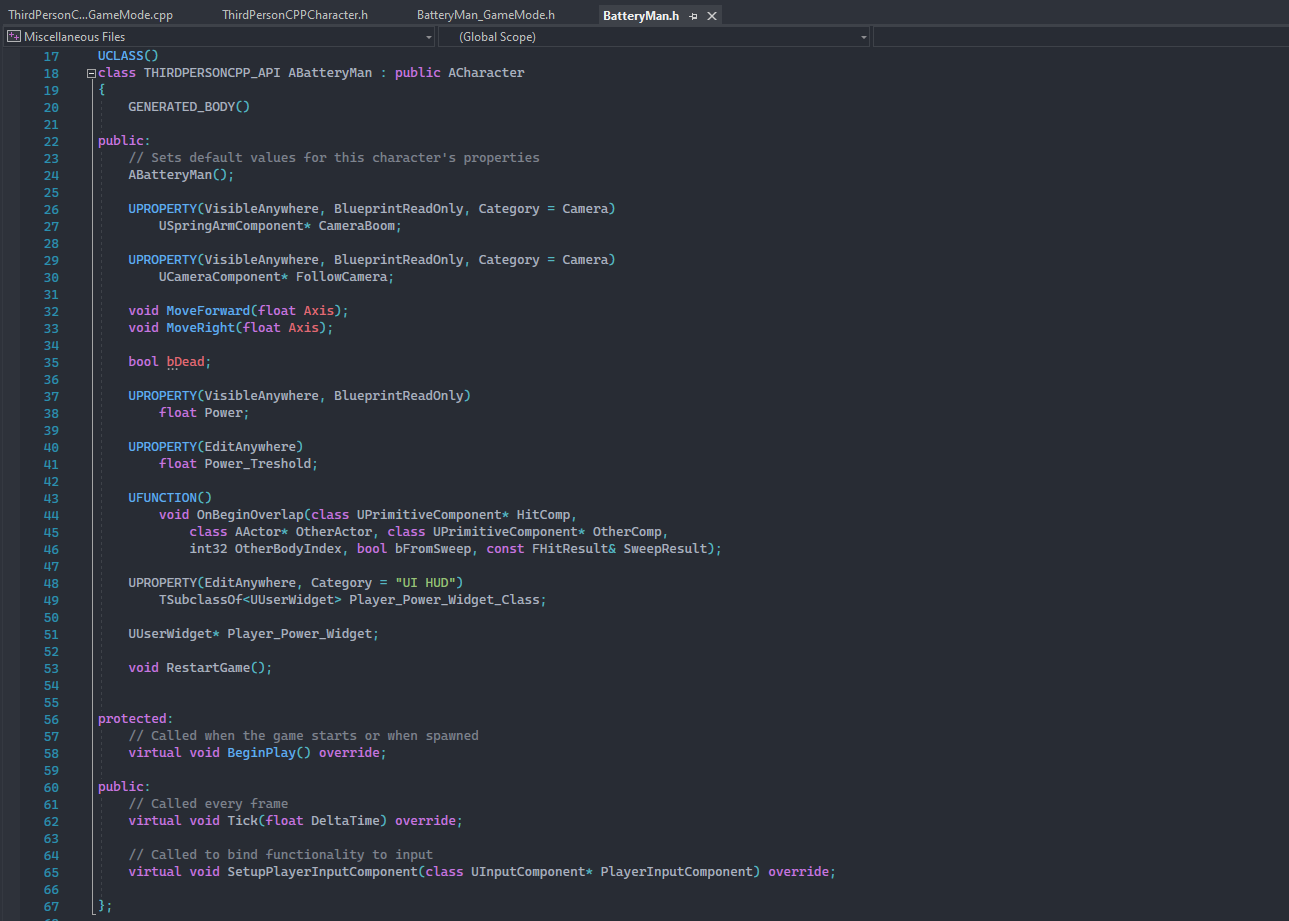Click the UCameraComponent type name

click(219, 277)
